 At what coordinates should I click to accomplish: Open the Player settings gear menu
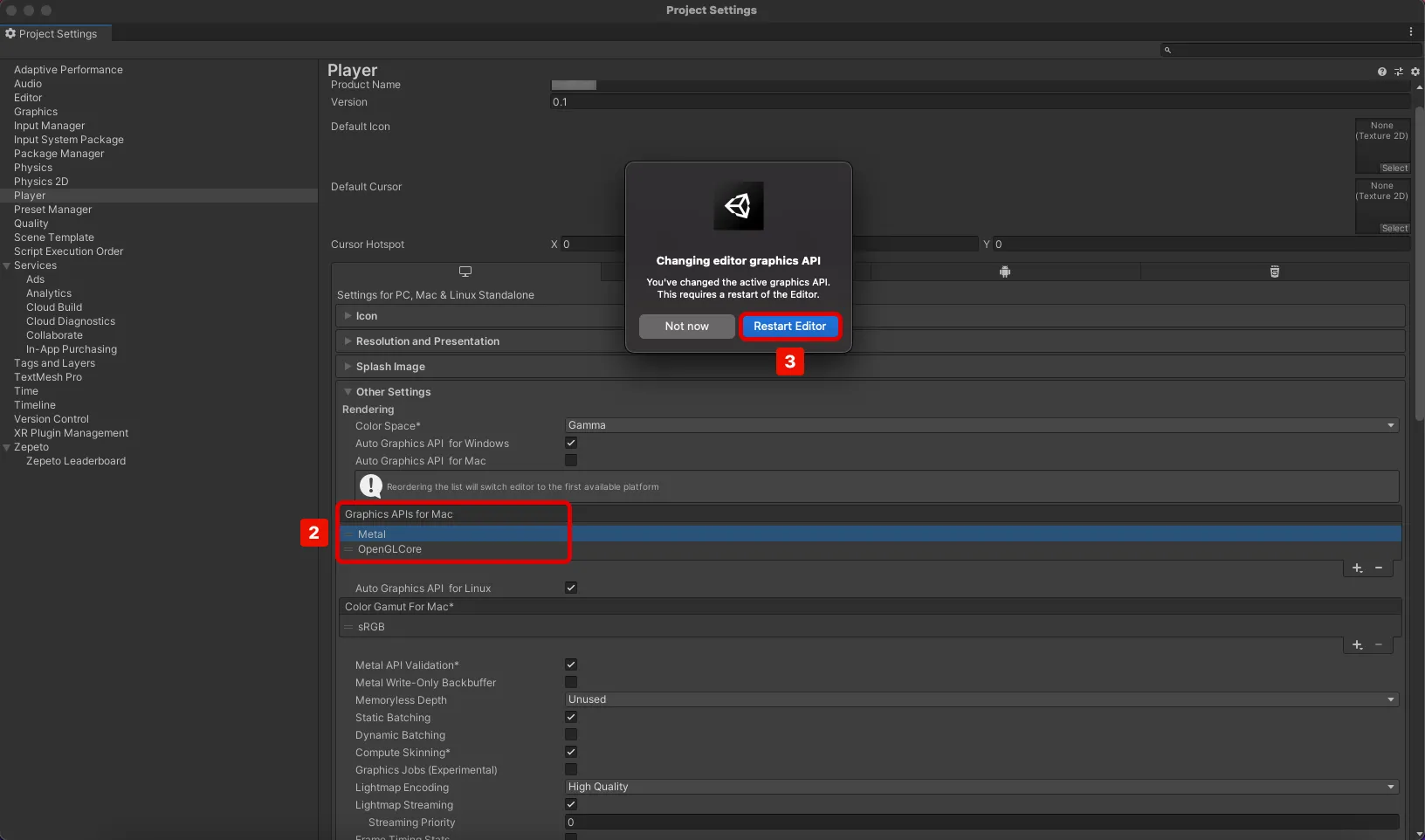pyautogui.click(x=1415, y=72)
